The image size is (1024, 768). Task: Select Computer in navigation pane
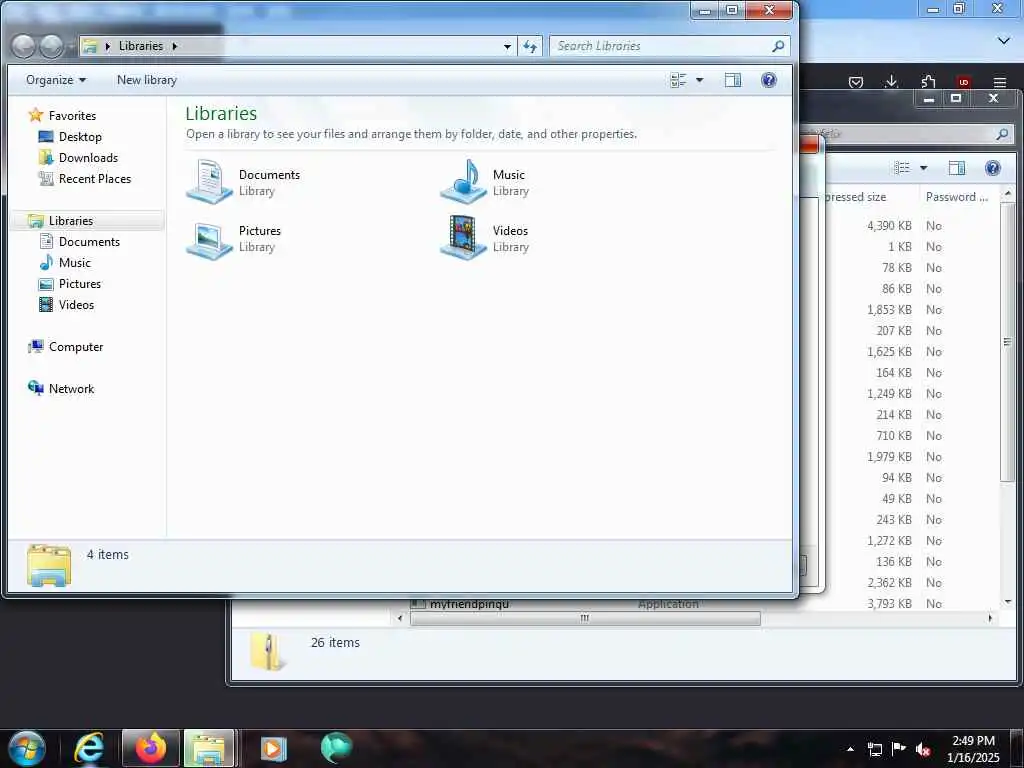tap(76, 347)
